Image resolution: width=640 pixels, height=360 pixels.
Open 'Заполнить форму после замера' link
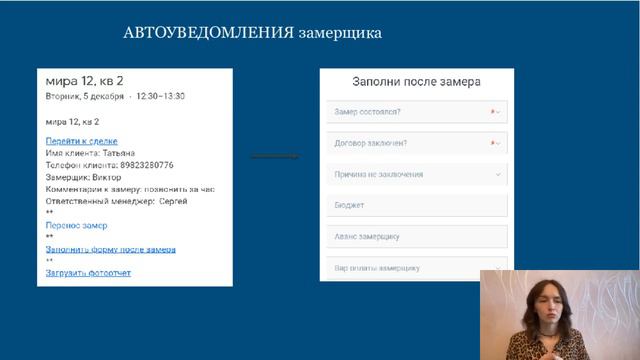click(111, 249)
